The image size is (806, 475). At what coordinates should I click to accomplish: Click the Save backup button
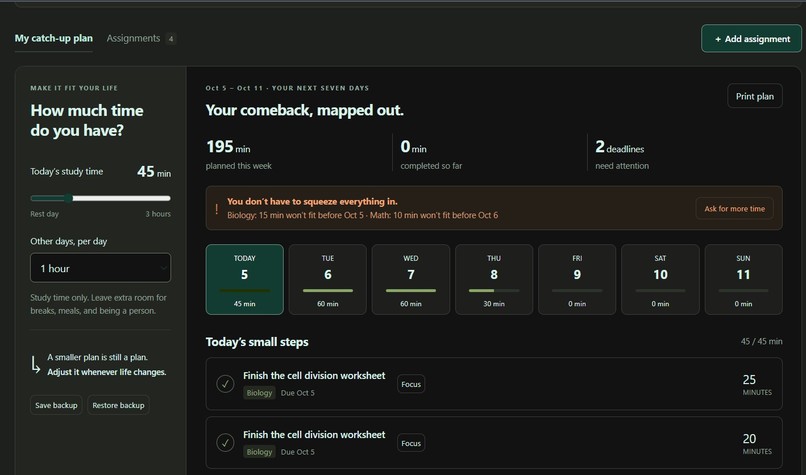tap(56, 405)
